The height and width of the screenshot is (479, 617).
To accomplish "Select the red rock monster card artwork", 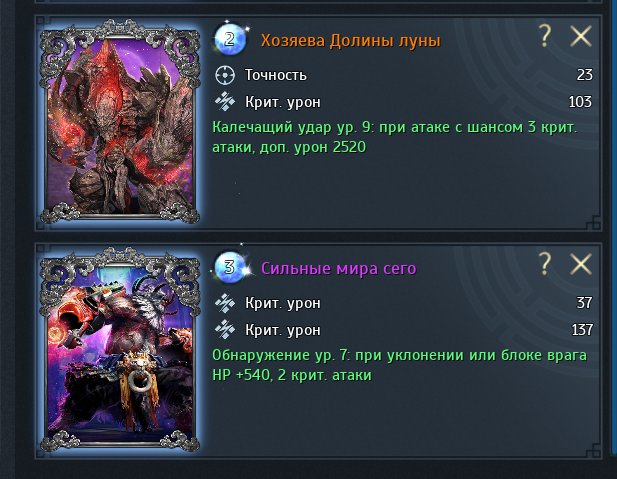I will [x=120, y=122].
